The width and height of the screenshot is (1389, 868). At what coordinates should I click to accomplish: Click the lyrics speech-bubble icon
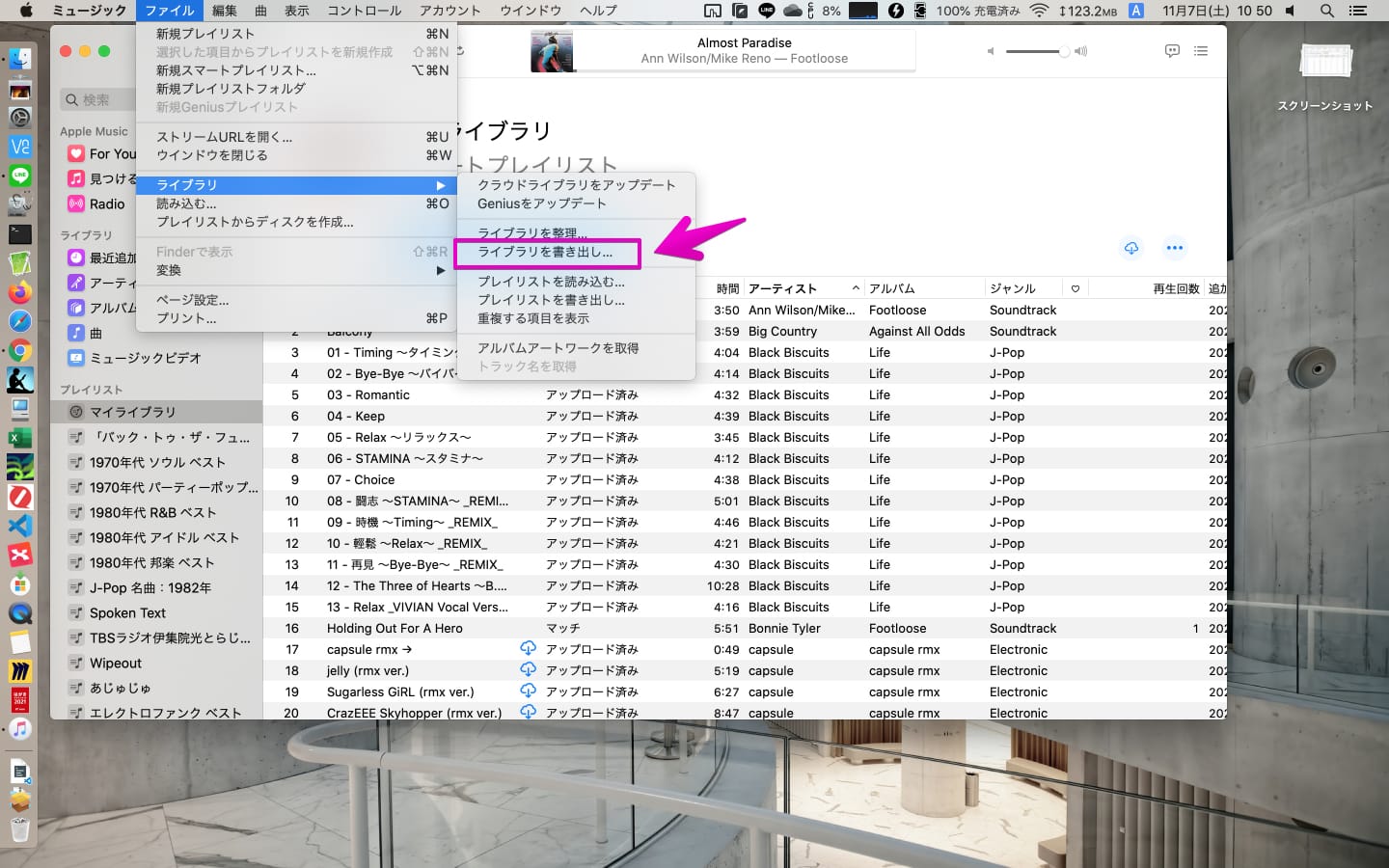[x=1172, y=51]
